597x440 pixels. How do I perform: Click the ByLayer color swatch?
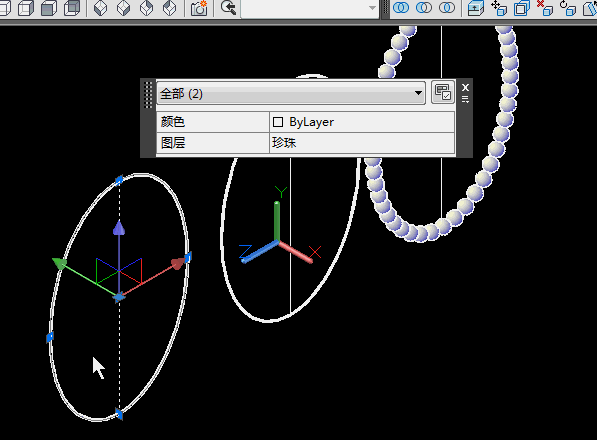278,122
